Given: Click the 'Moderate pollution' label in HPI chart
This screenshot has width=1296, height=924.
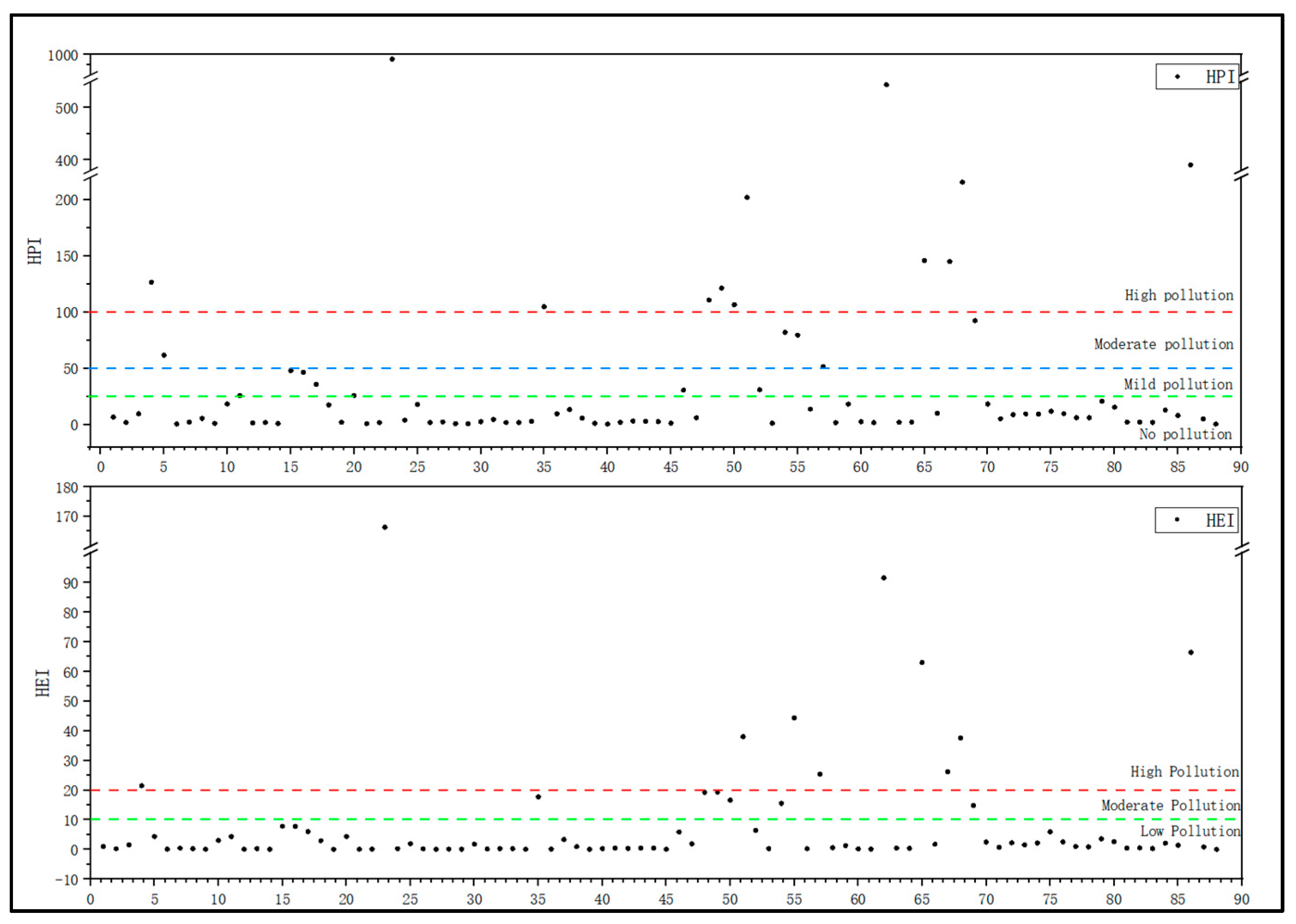Looking at the screenshot, I should click(x=1164, y=344).
